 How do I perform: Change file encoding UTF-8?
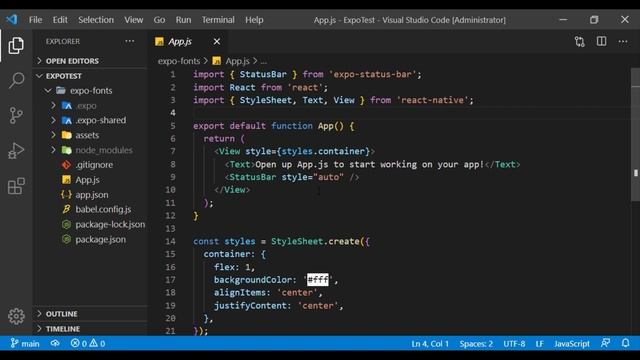[514, 344]
